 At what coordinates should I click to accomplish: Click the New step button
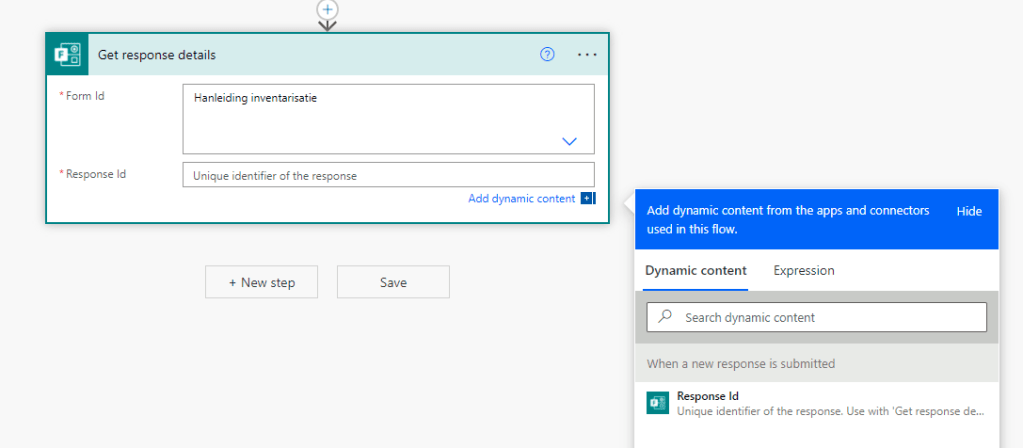261,282
